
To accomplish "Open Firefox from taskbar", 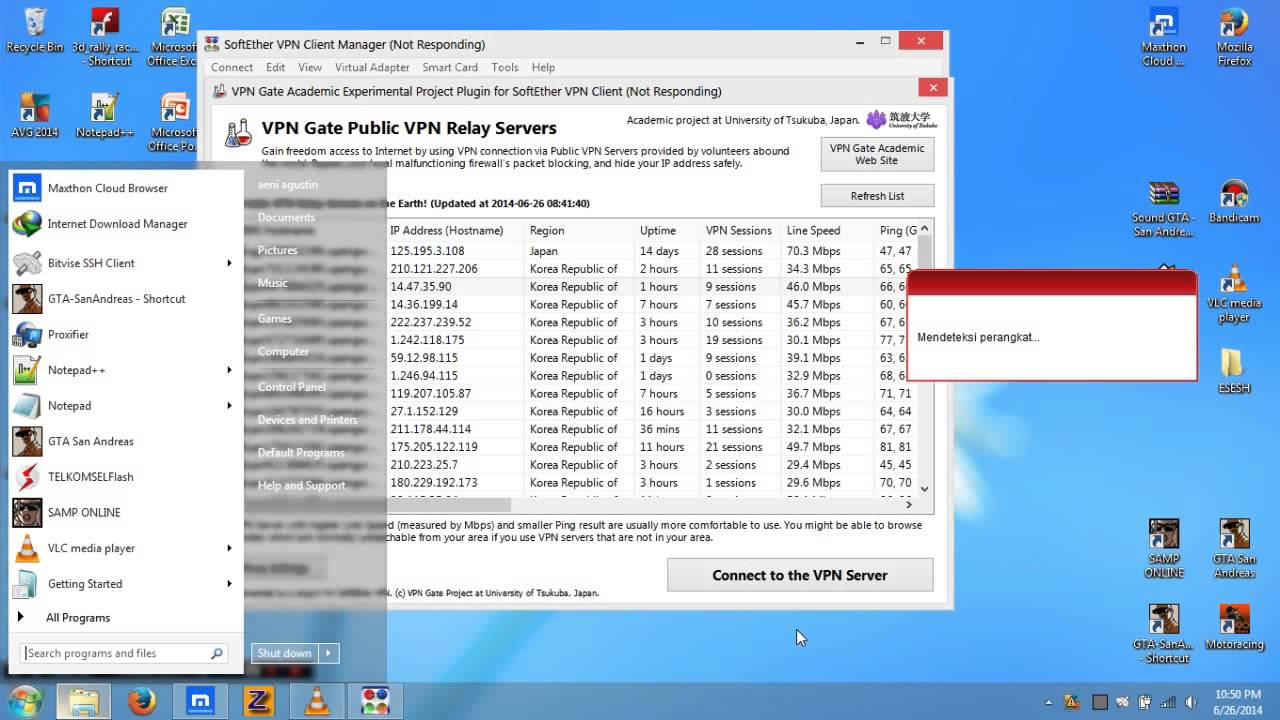I will click(x=142, y=702).
